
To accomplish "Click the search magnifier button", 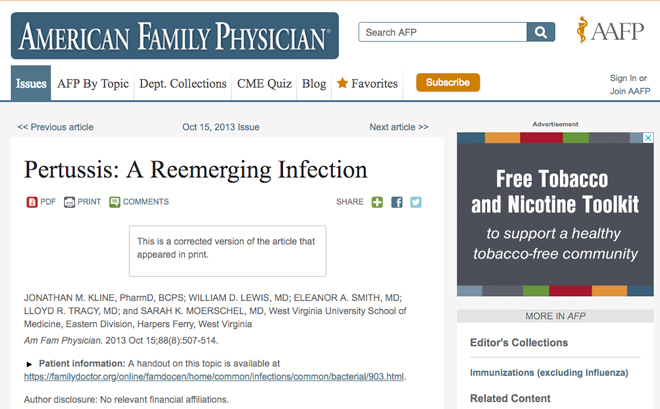I will pos(540,32).
